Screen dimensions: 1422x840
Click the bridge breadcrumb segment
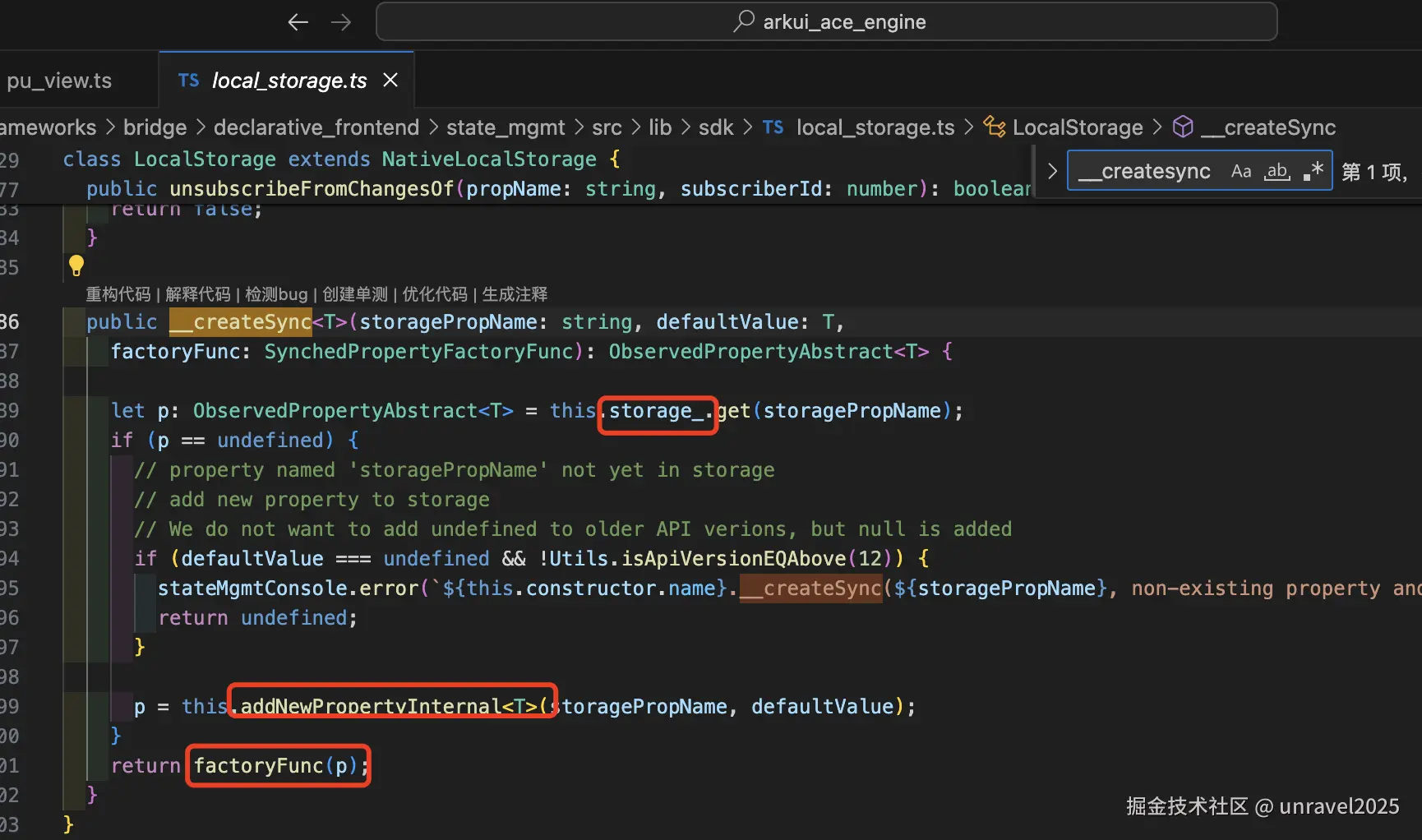tap(155, 127)
